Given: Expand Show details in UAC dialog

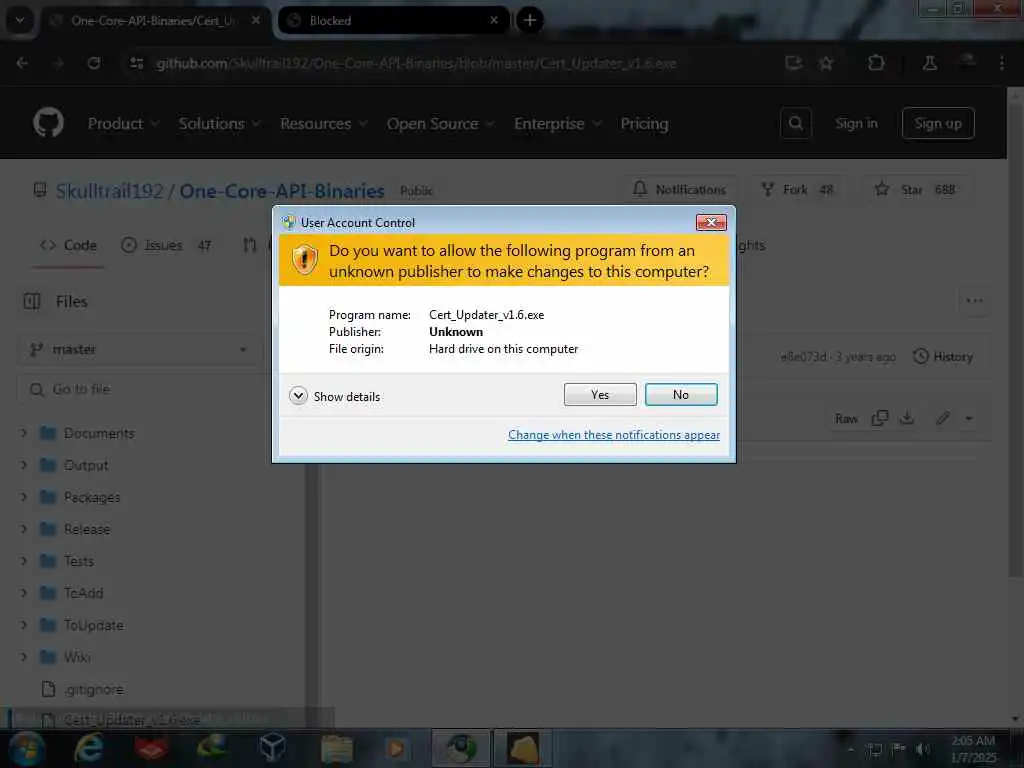Looking at the screenshot, I should click(334, 396).
